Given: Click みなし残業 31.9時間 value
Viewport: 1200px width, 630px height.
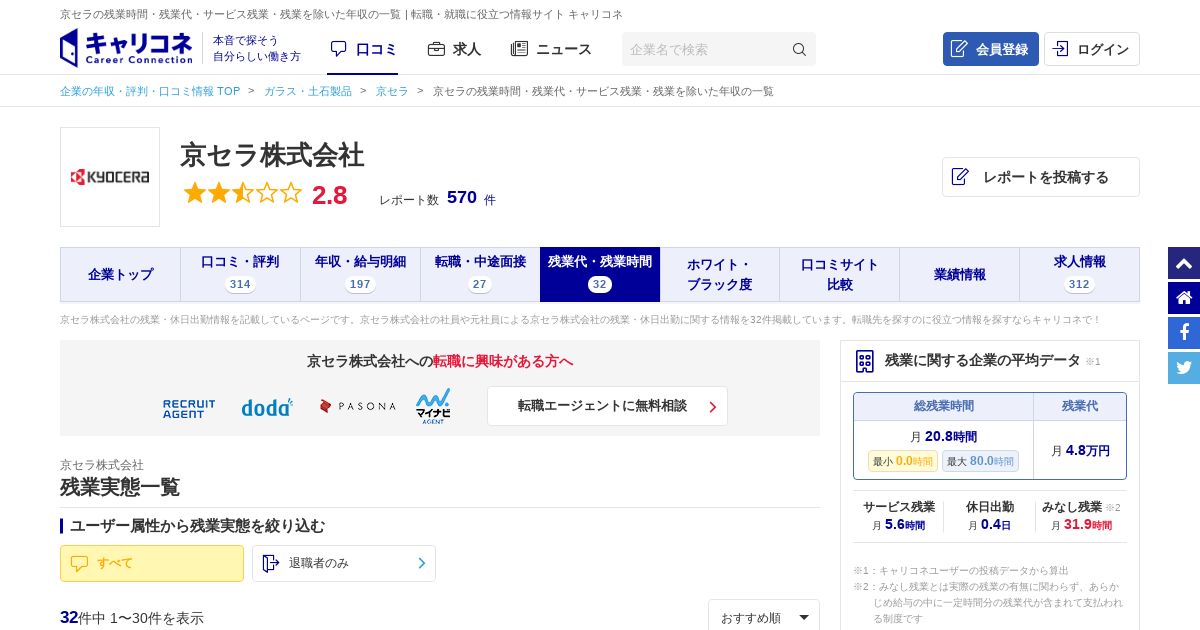Looking at the screenshot, I should pyautogui.click(x=1081, y=524).
